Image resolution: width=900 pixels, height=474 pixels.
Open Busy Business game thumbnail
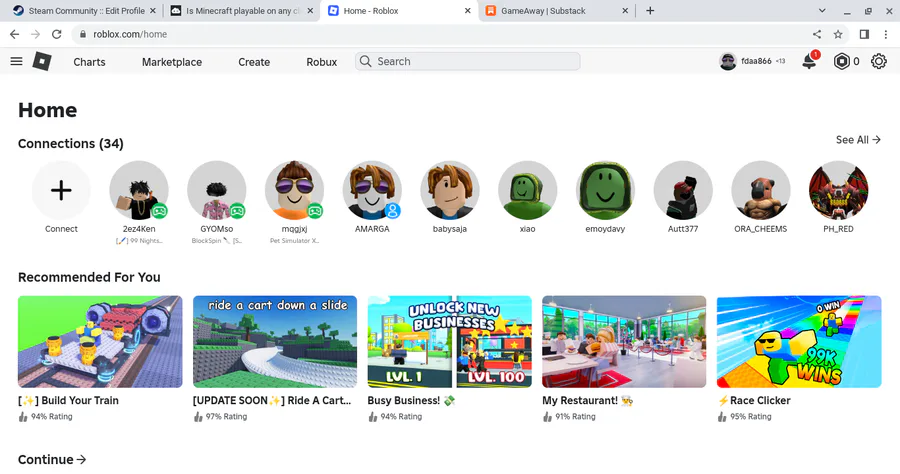click(449, 341)
